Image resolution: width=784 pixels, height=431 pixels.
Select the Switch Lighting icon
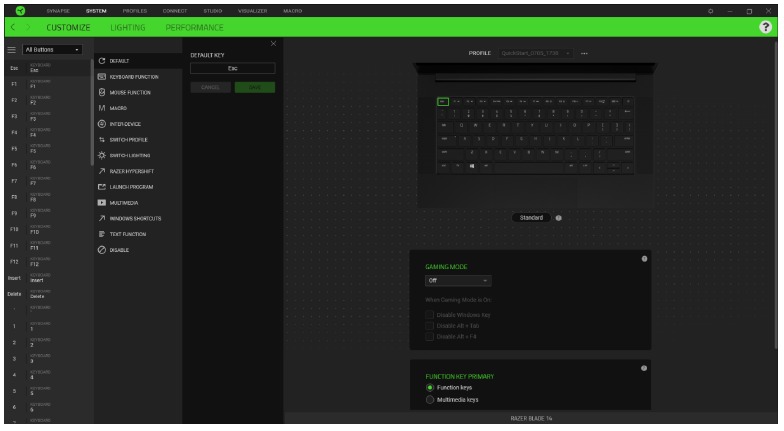click(102, 155)
